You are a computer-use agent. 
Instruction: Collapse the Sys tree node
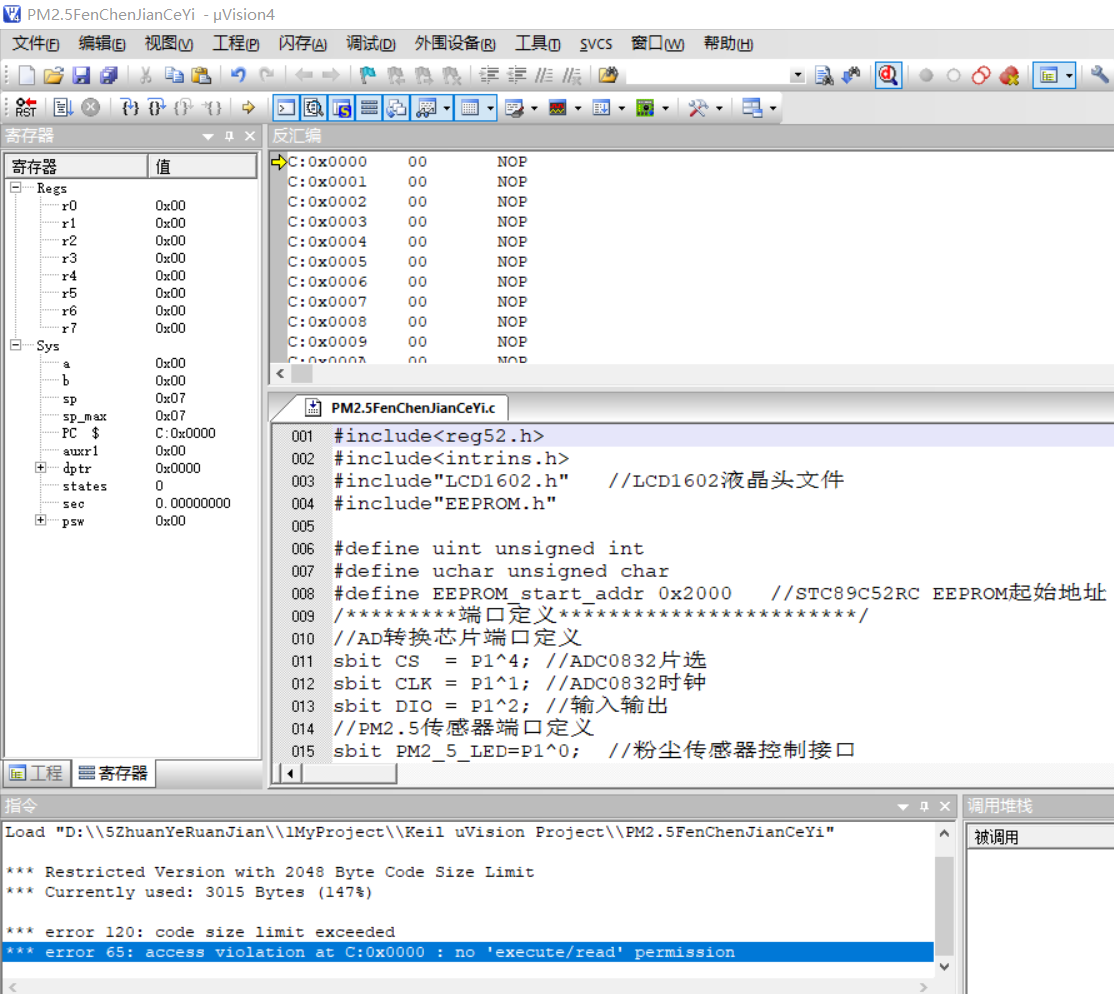(x=16, y=345)
